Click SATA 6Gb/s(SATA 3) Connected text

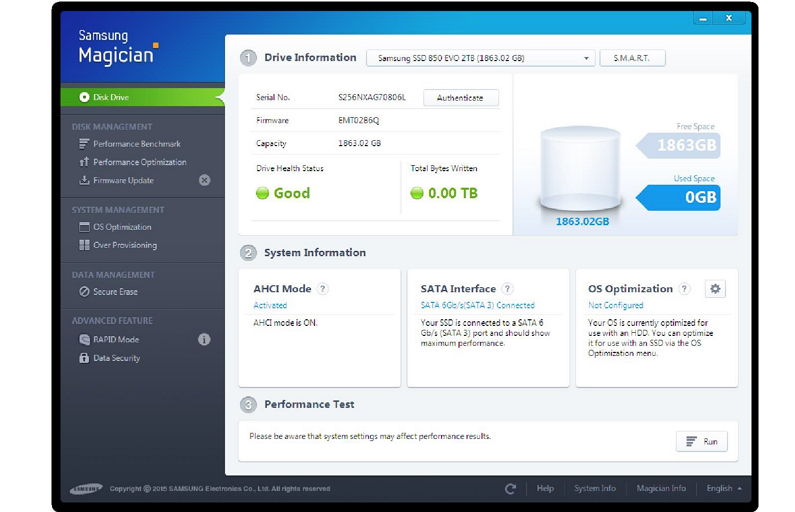click(x=477, y=305)
